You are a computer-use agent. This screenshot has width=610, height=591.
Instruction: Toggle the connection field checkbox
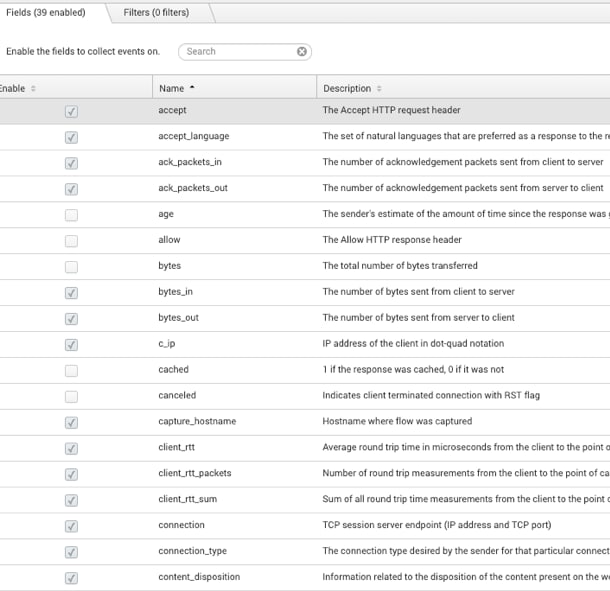pyautogui.click(x=71, y=526)
